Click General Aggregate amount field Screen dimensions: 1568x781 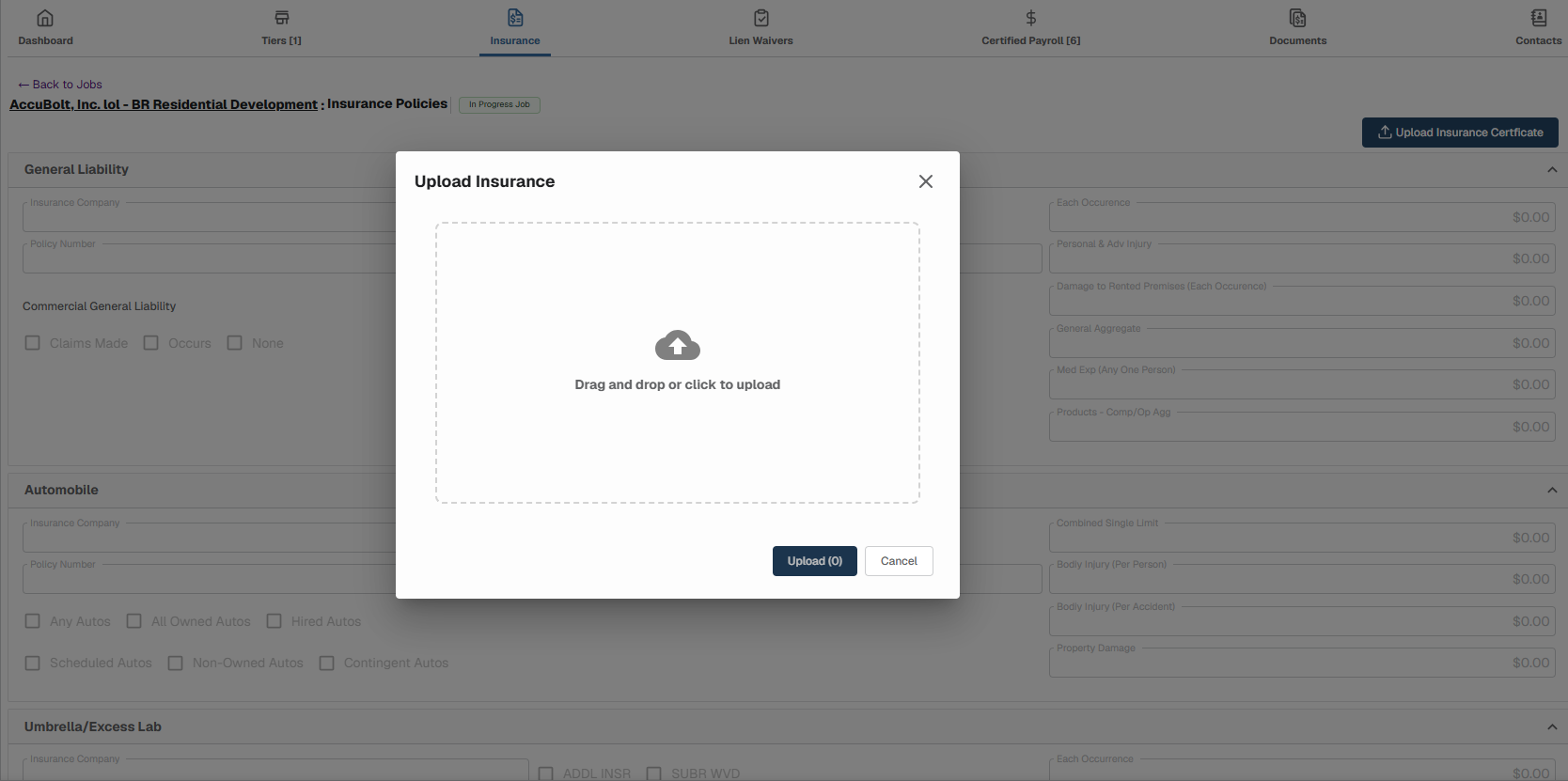(1302, 343)
